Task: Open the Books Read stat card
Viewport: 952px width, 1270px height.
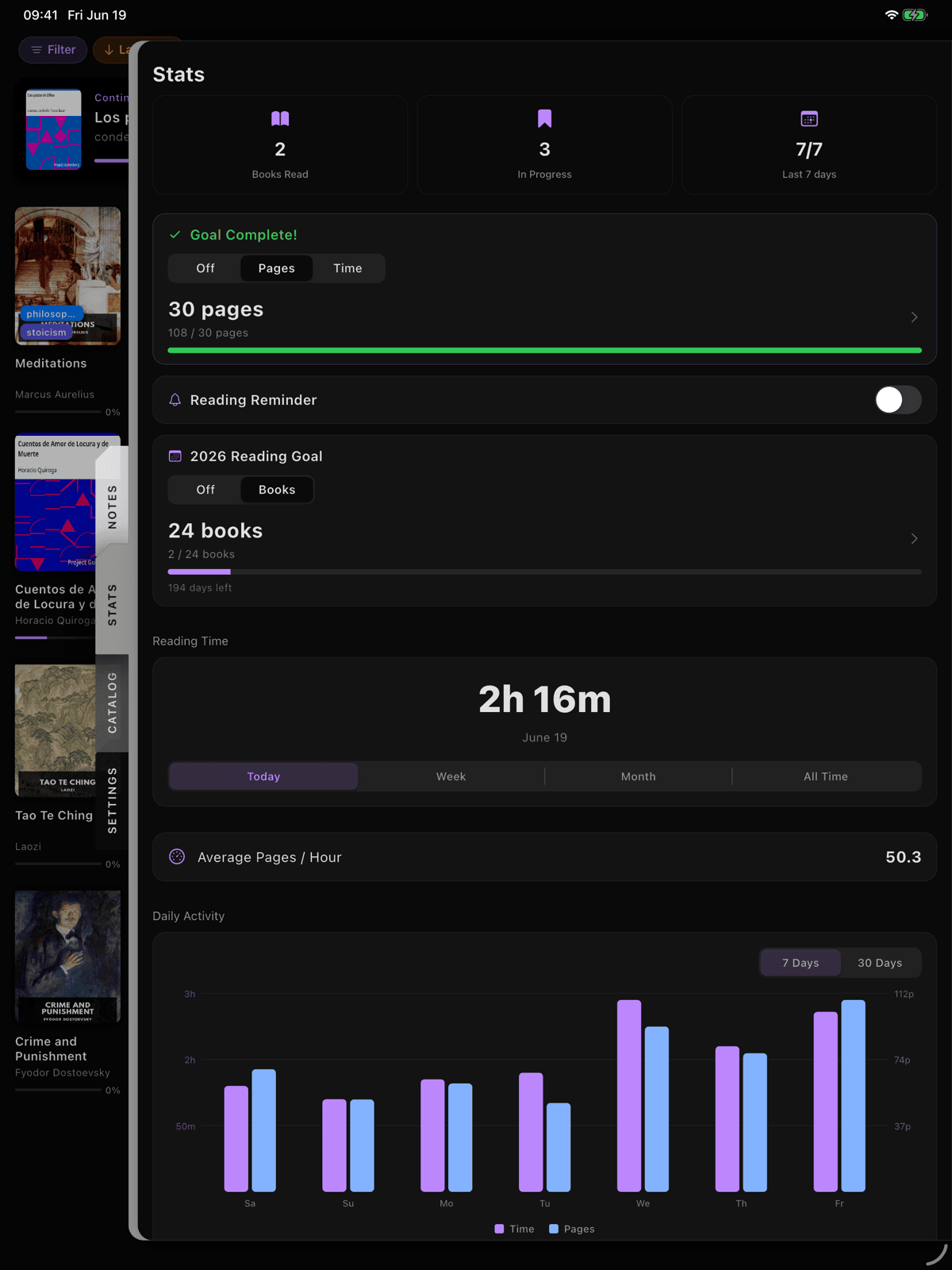Action: (x=280, y=145)
